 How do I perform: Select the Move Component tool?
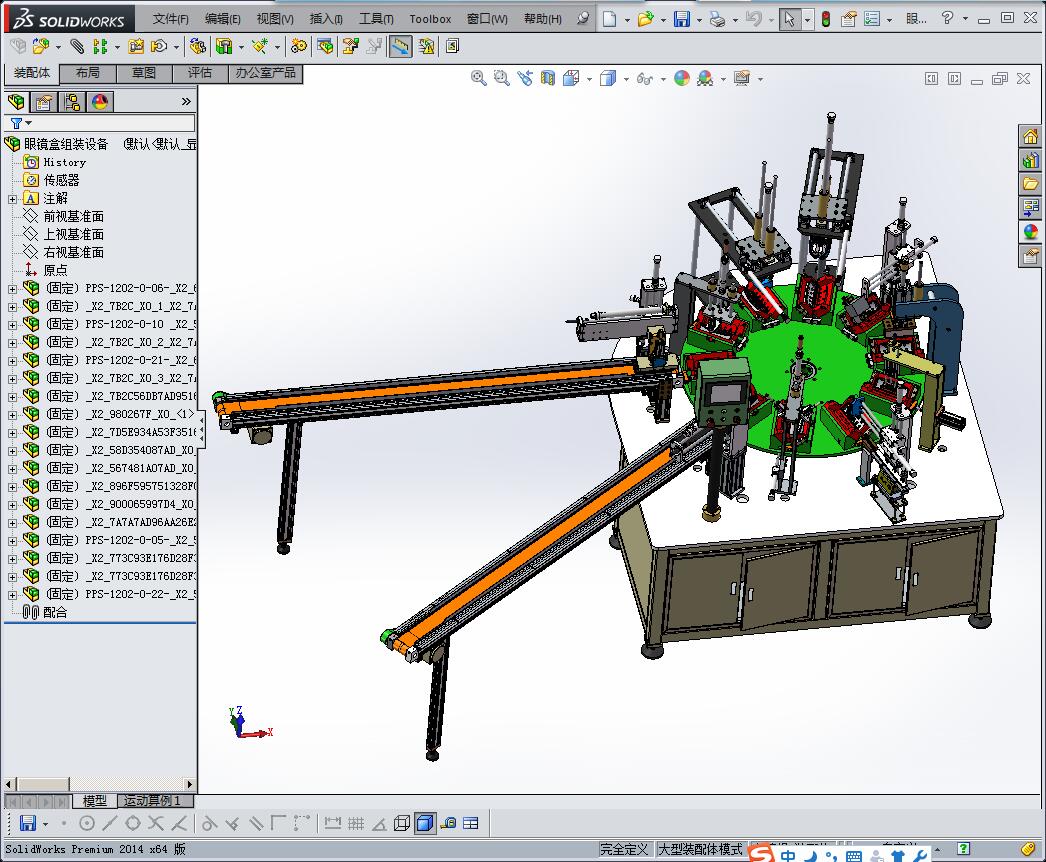coord(159,46)
